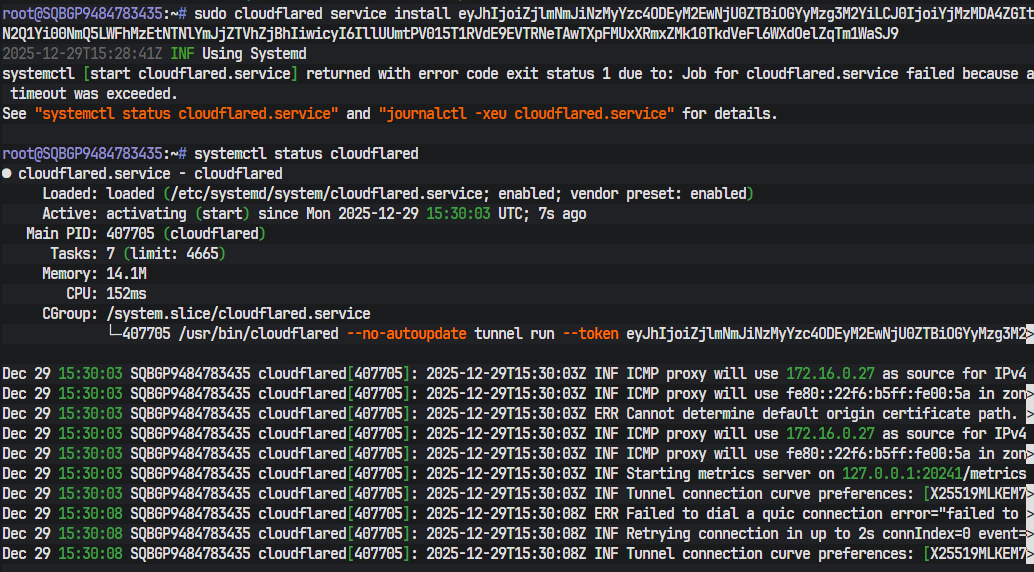Click the 'sudo cloudflared service install' command text
The height and width of the screenshot is (572, 1034).
click(322, 13)
